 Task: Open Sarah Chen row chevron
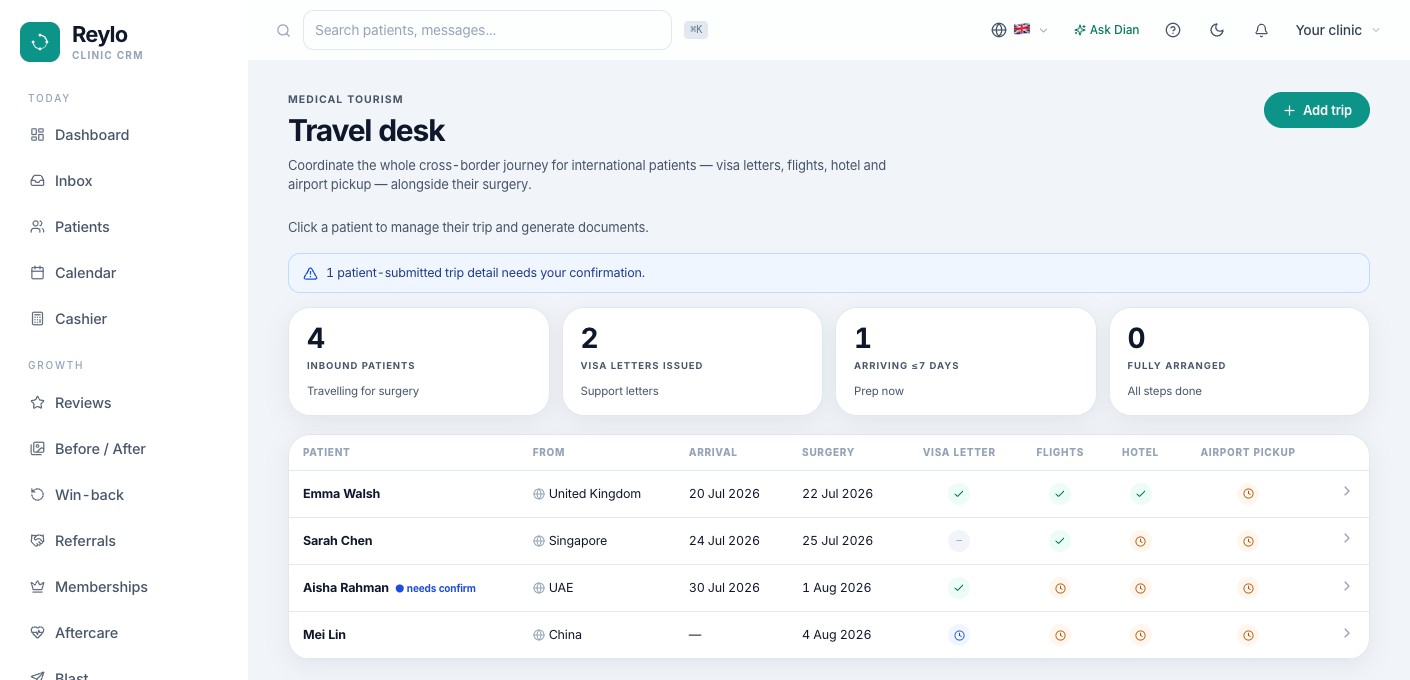pyautogui.click(x=1347, y=538)
